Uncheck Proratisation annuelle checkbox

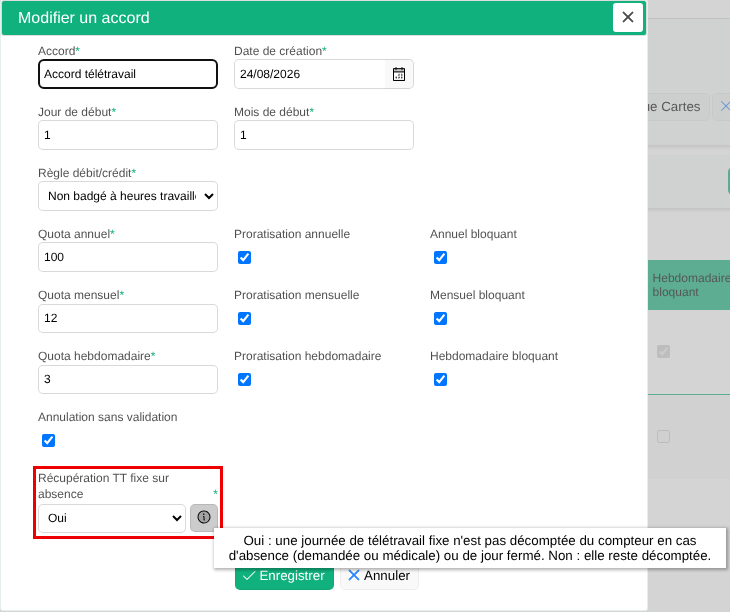click(x=244, y=257)
